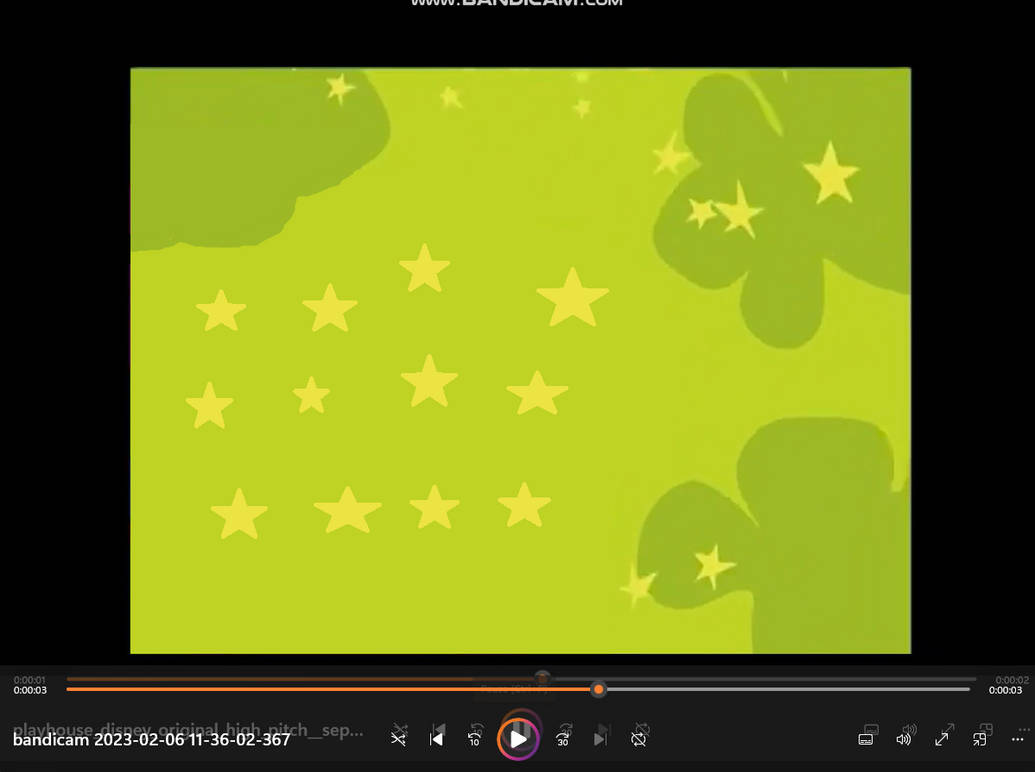The image size is (1035, 772).
Task: Open the more options ellipsis menu
Action: [1017, 739]
